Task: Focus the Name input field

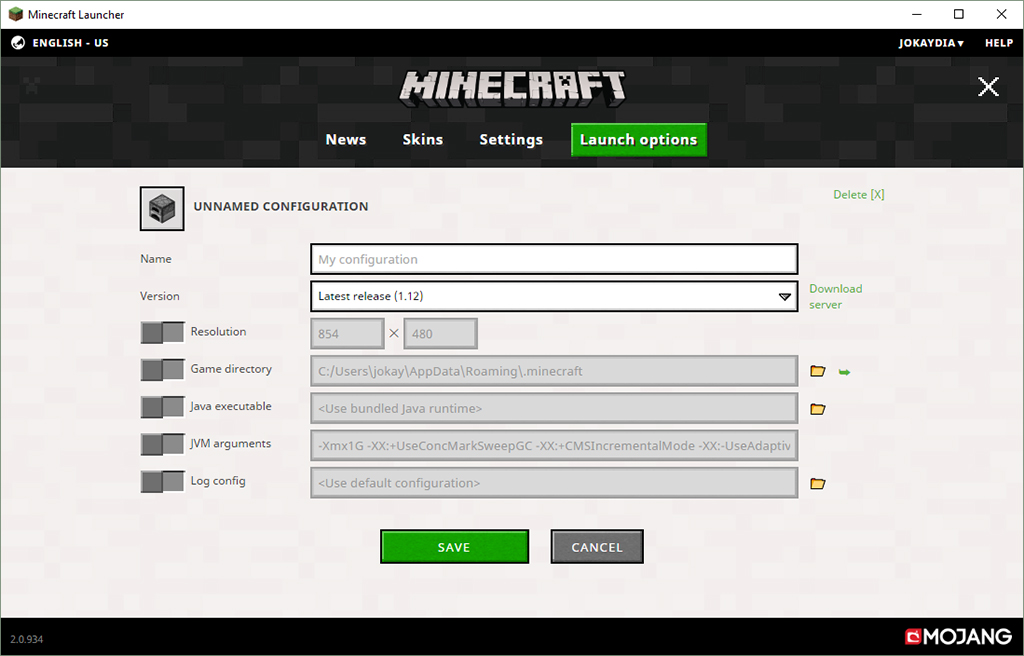Action: pos(554,259)
